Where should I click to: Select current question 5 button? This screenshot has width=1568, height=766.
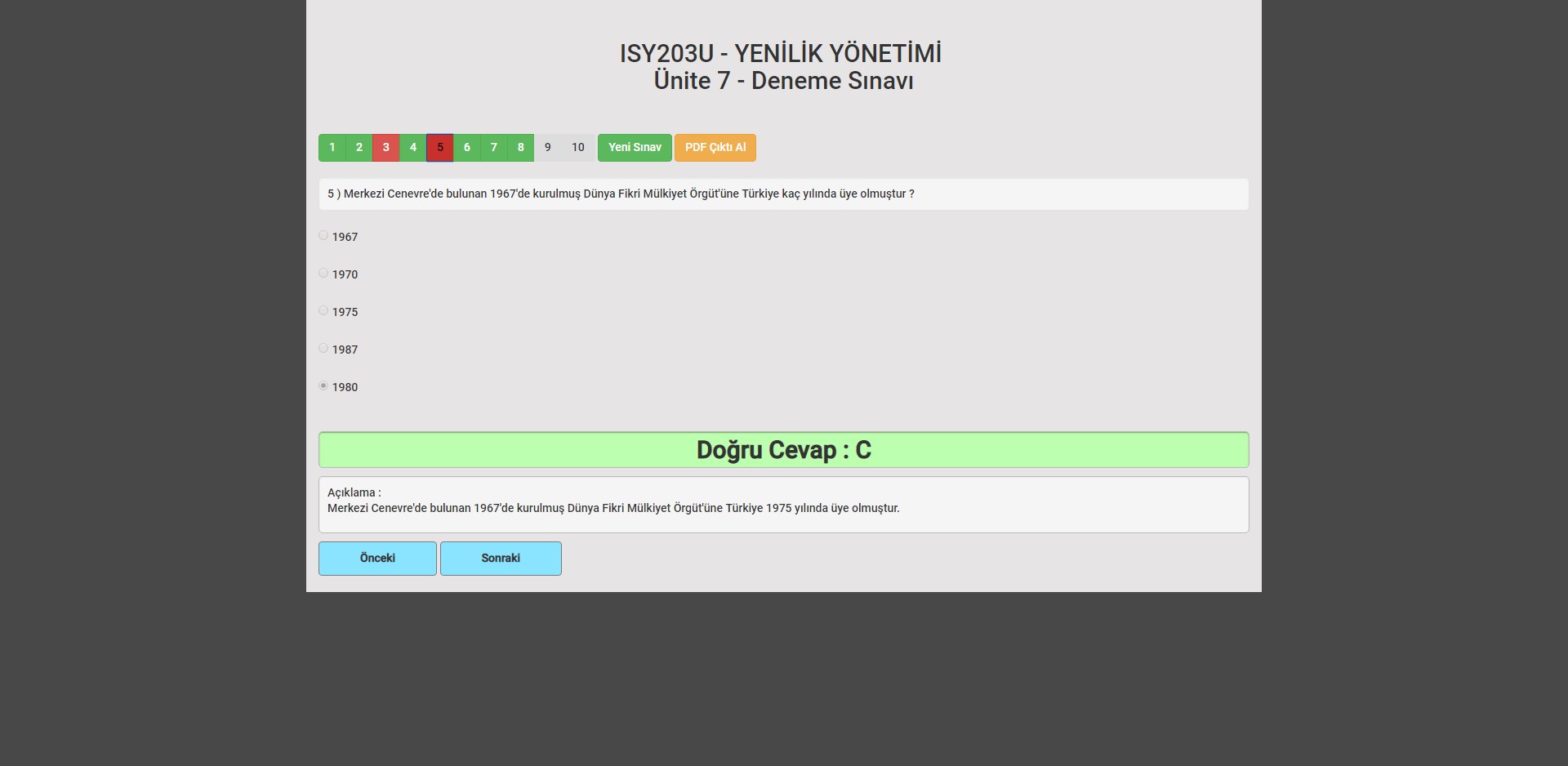tap(439, 148)
